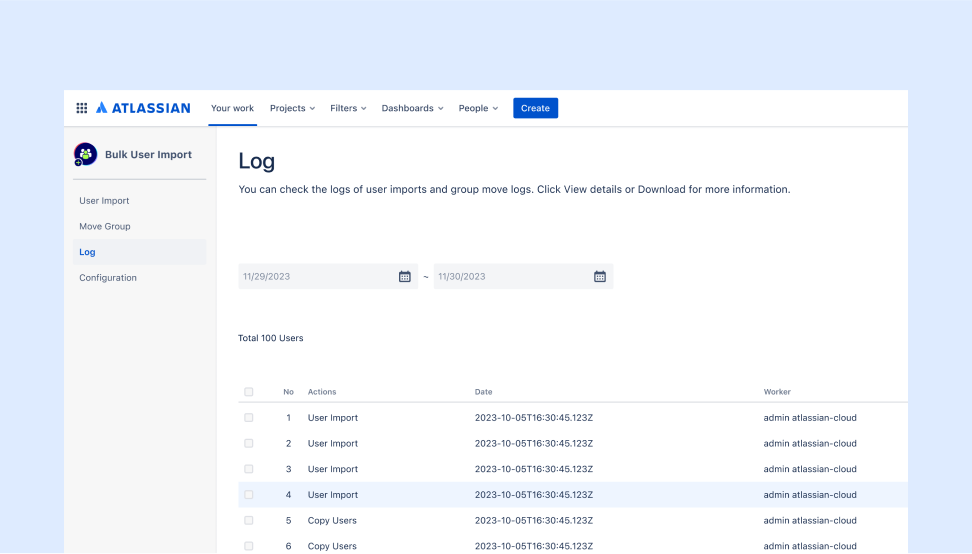
Task: Click the Bulk User Import app avatar
Action: [86, 154]
